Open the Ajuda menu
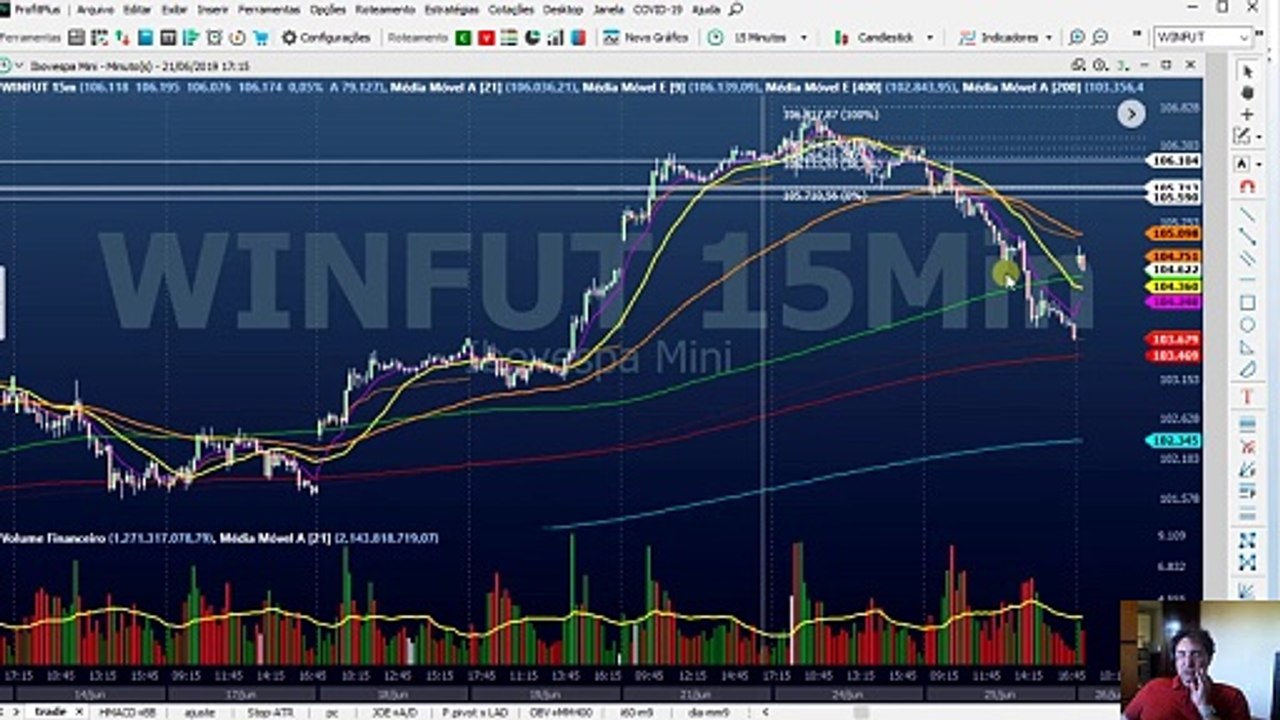 point(706,9)
